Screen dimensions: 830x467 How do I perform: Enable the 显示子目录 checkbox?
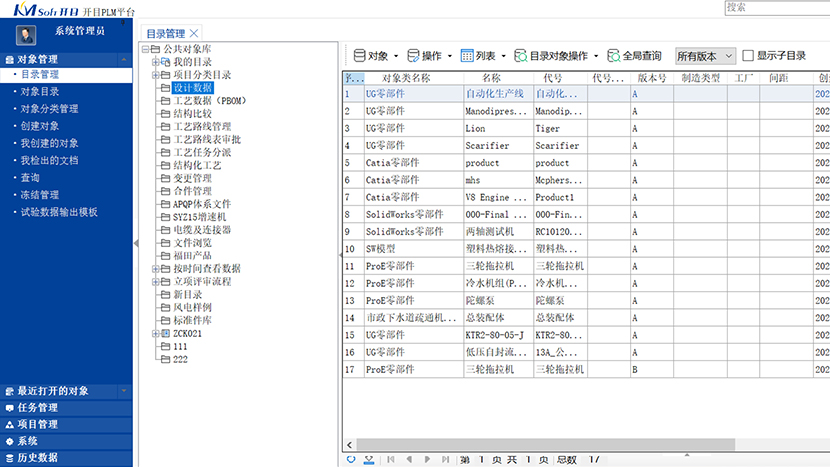coord(747,56)
